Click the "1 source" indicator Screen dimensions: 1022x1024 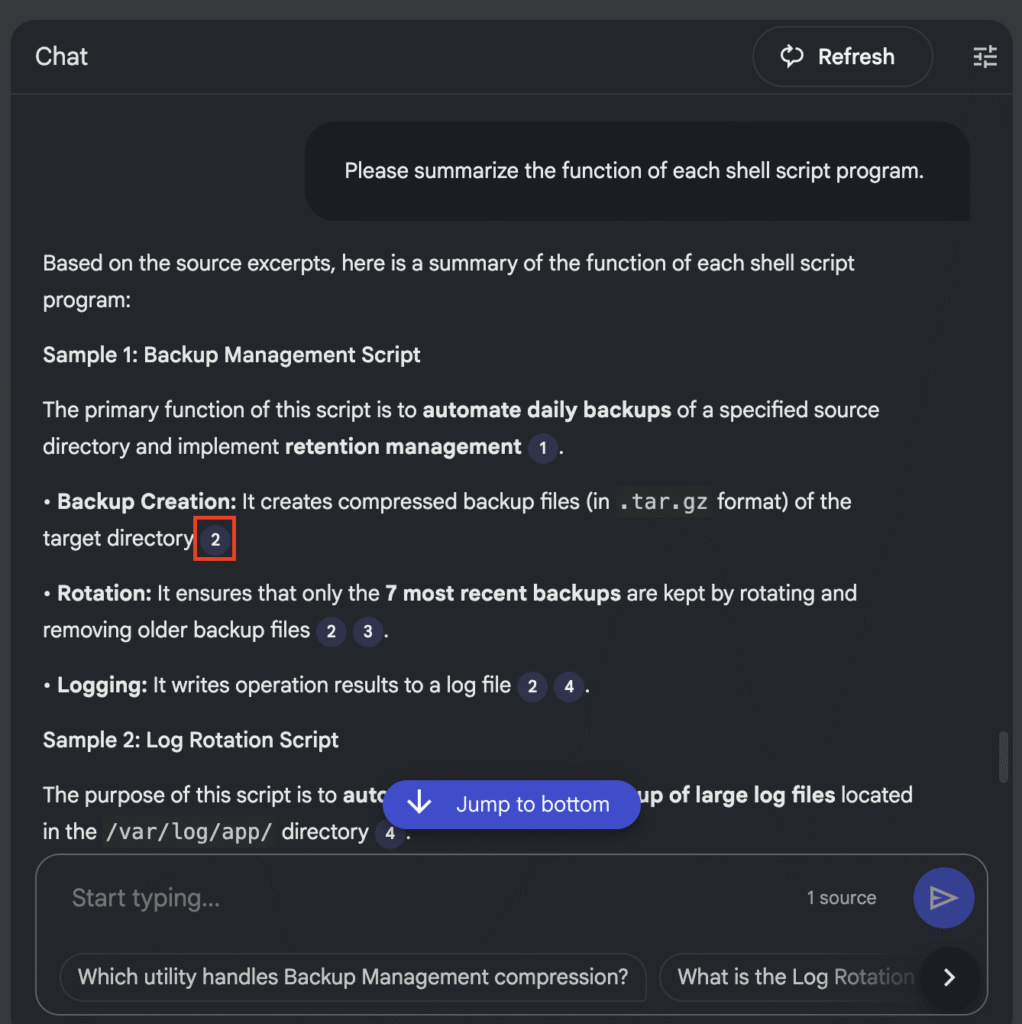click(x=841, y=898)
